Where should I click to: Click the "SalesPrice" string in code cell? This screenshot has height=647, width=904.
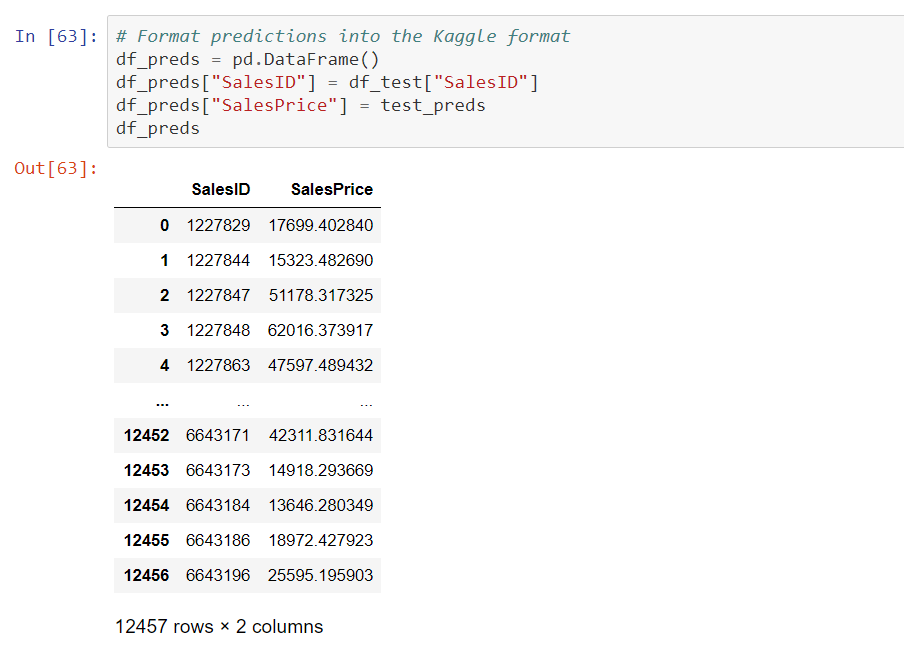(274, 106)
